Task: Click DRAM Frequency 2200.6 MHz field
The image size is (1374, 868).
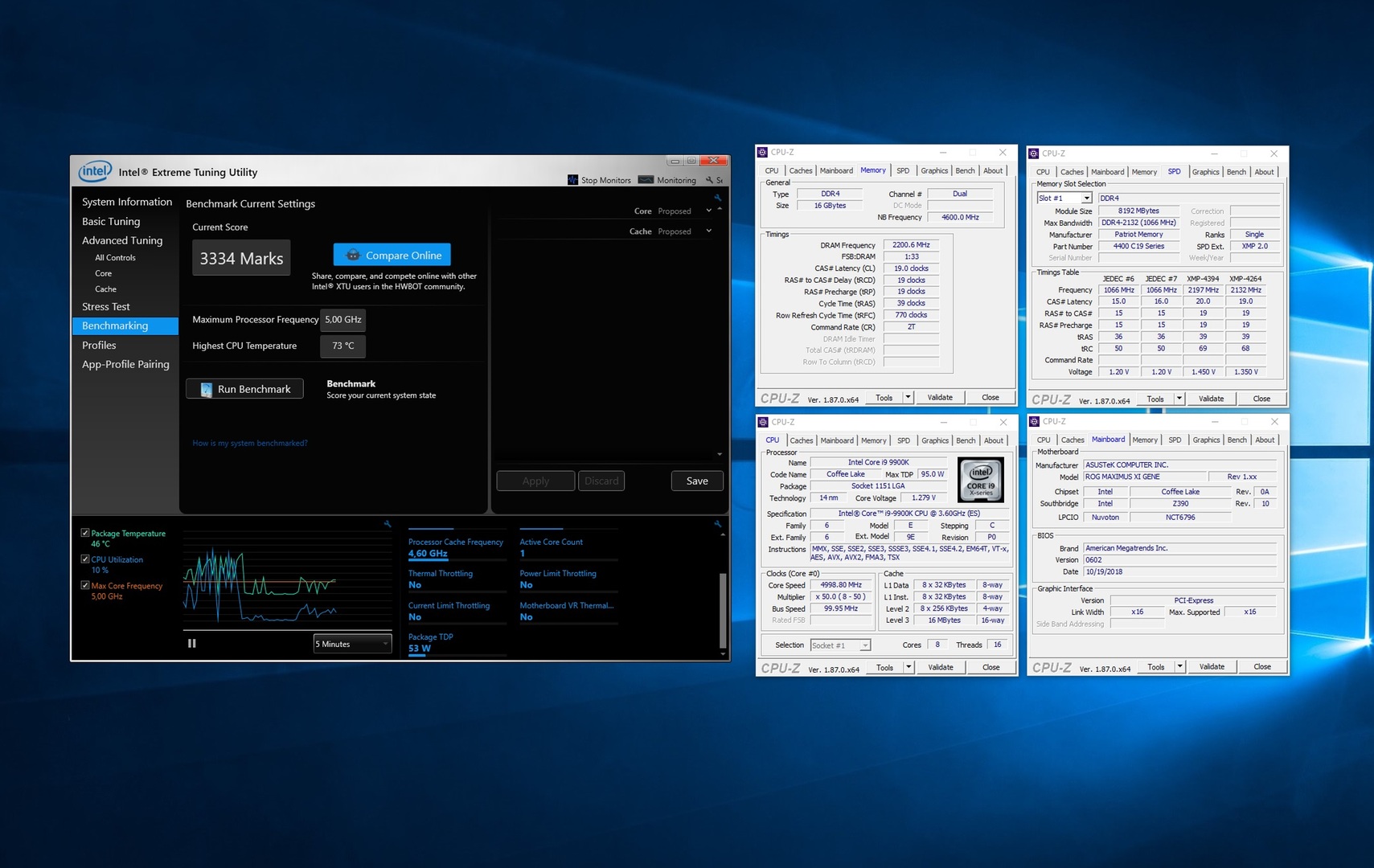Action: coord(911,245)
